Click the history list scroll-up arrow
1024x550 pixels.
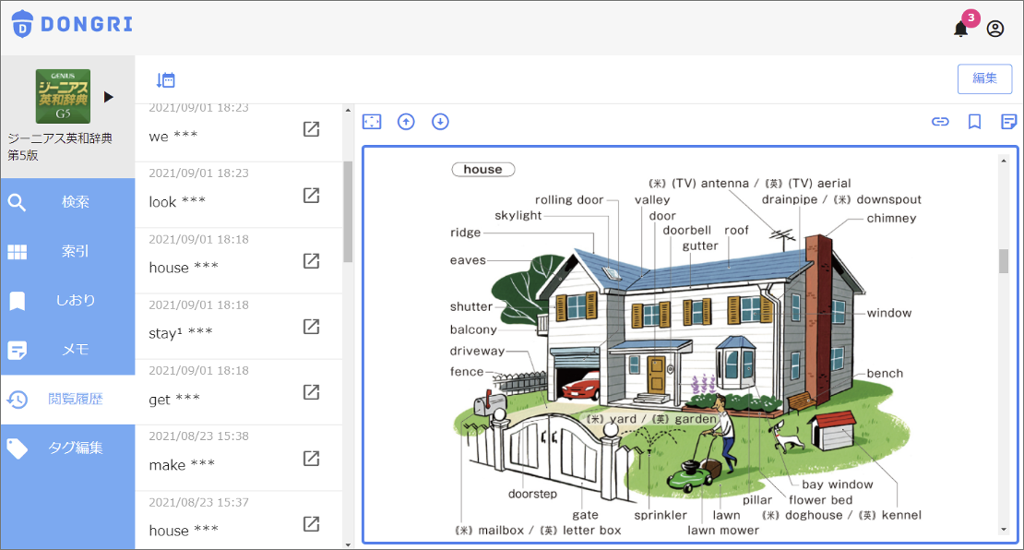[347, 110]
